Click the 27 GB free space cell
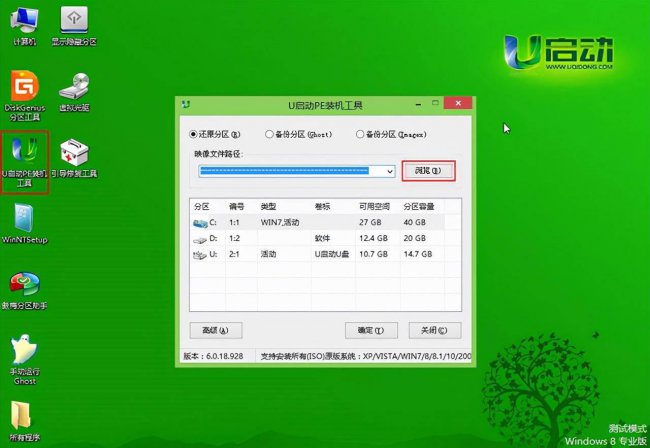The height and width of the screenshot is (448, 650). point(370,223)
